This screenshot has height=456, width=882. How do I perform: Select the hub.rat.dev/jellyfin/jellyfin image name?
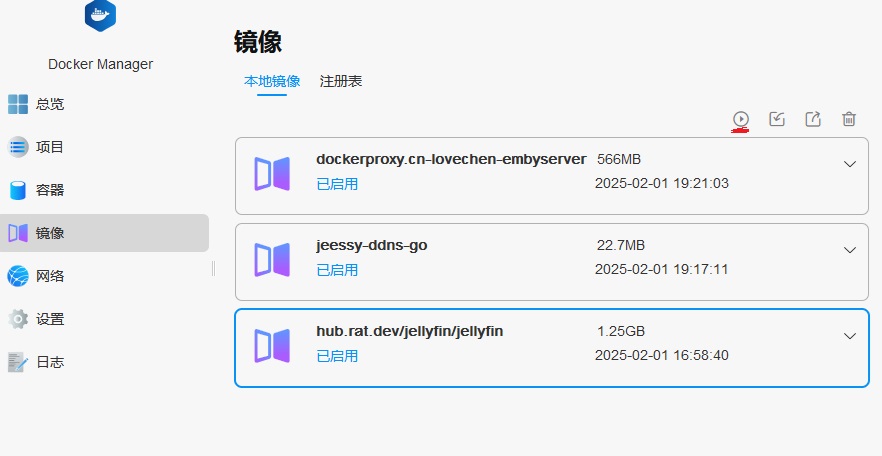pyautogui.click(x=410, y=331)
